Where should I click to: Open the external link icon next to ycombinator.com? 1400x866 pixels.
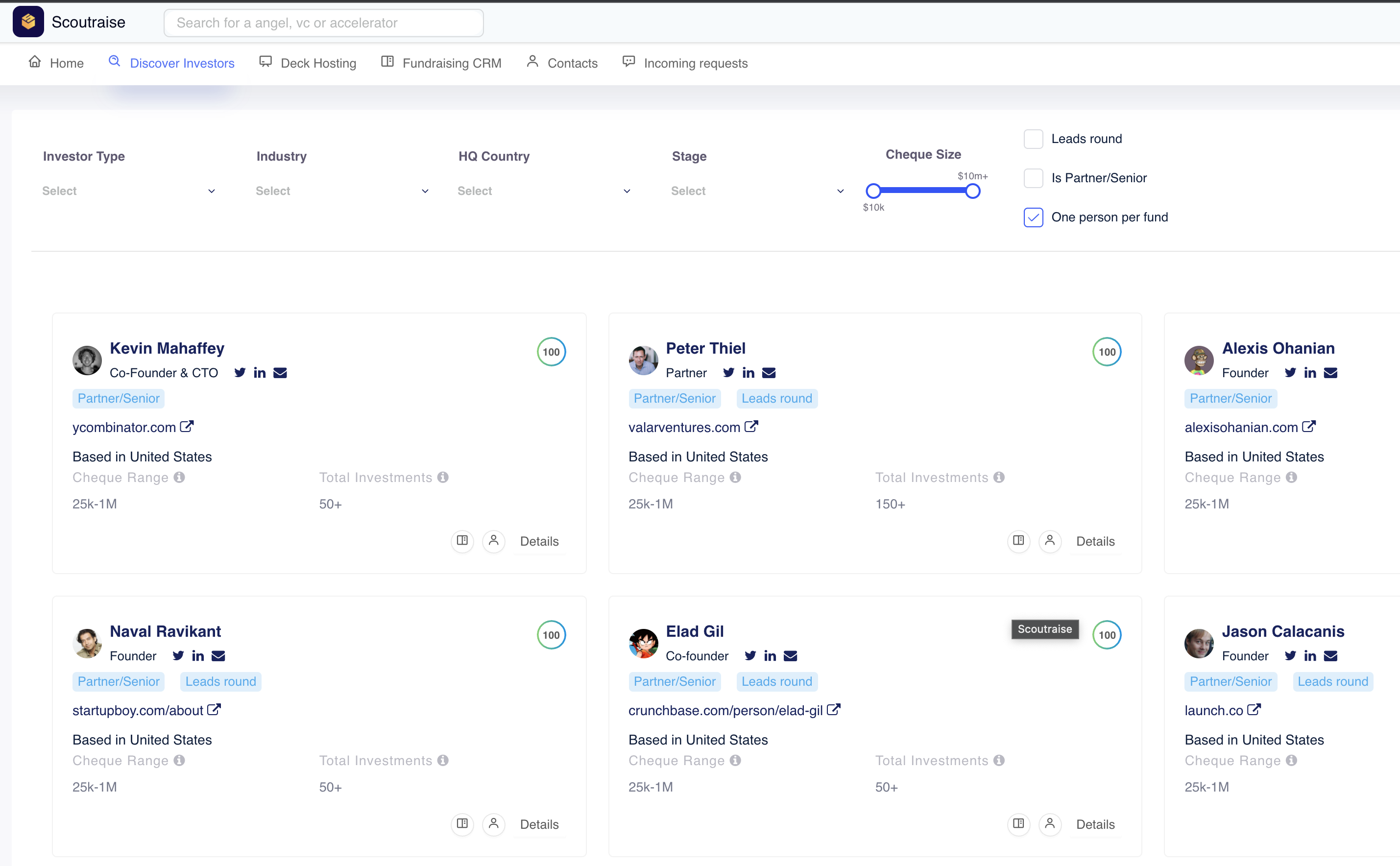coord(187,427)
